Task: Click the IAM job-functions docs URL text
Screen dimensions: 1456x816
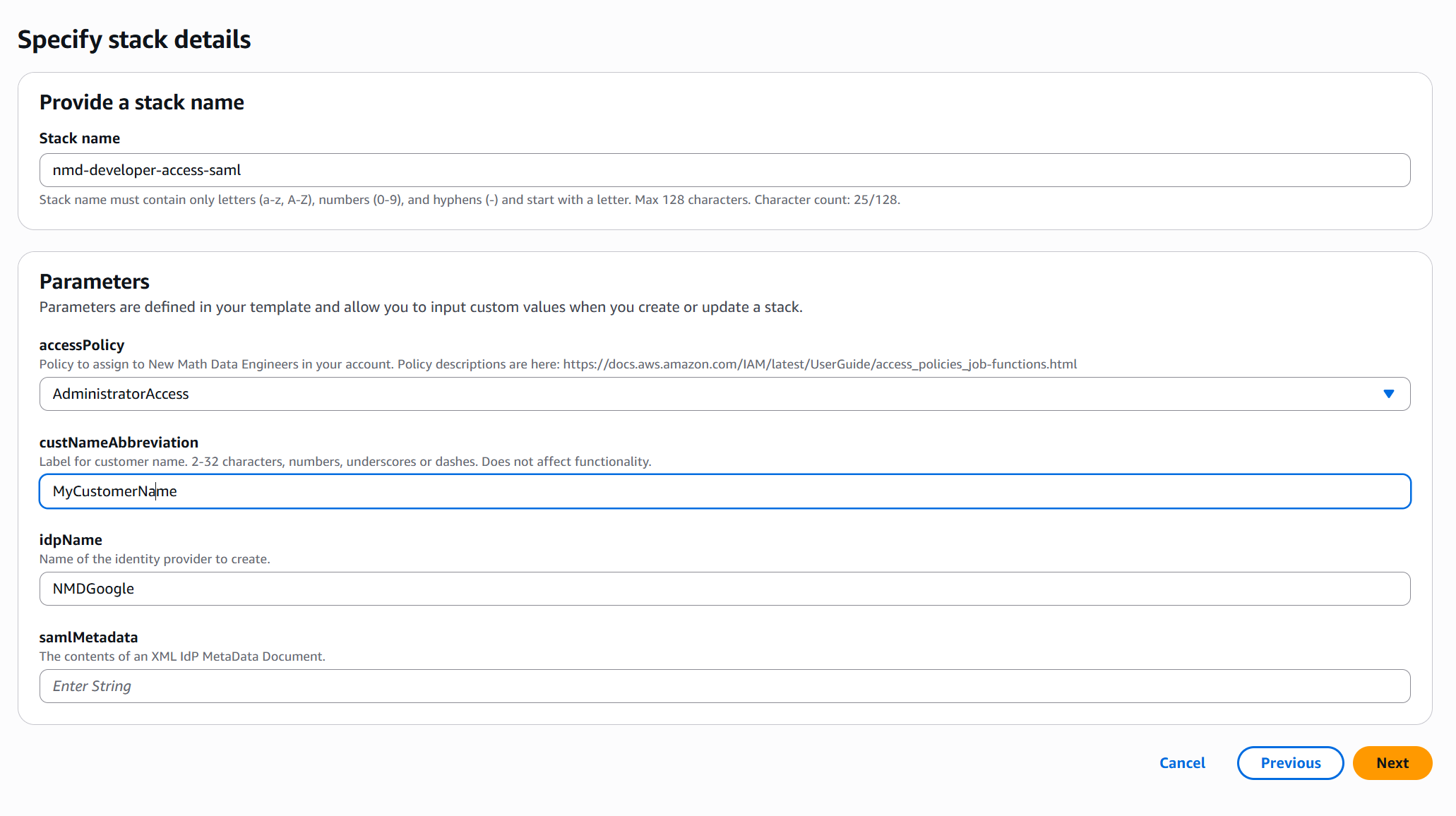Action: 819,364
